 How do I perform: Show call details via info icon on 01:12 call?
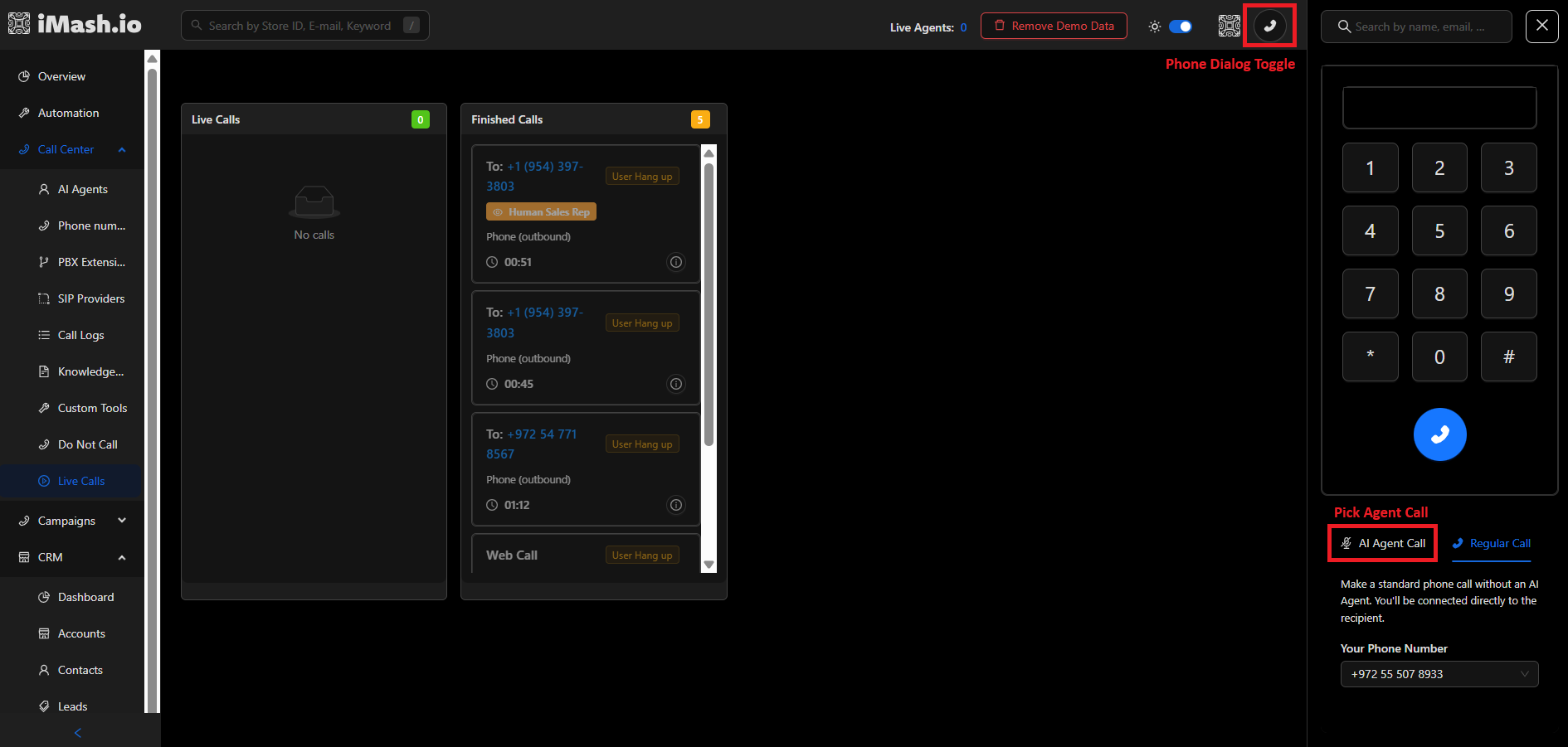(x=676, y=505)
